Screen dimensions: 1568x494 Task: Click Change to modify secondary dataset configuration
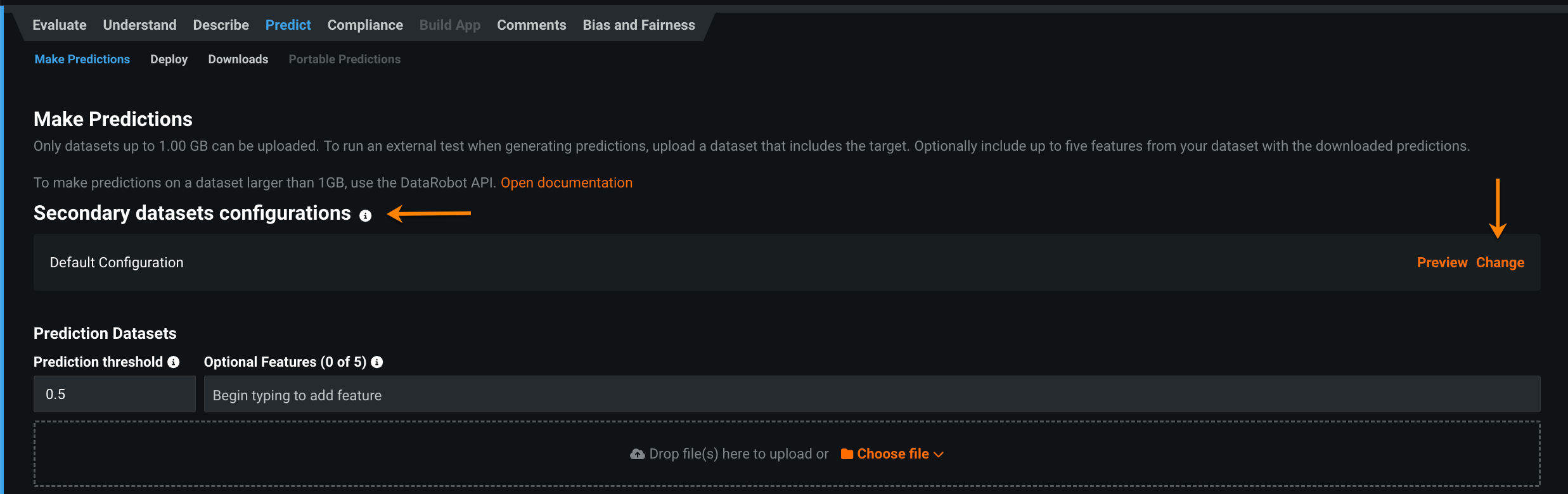click(1500, 263)
